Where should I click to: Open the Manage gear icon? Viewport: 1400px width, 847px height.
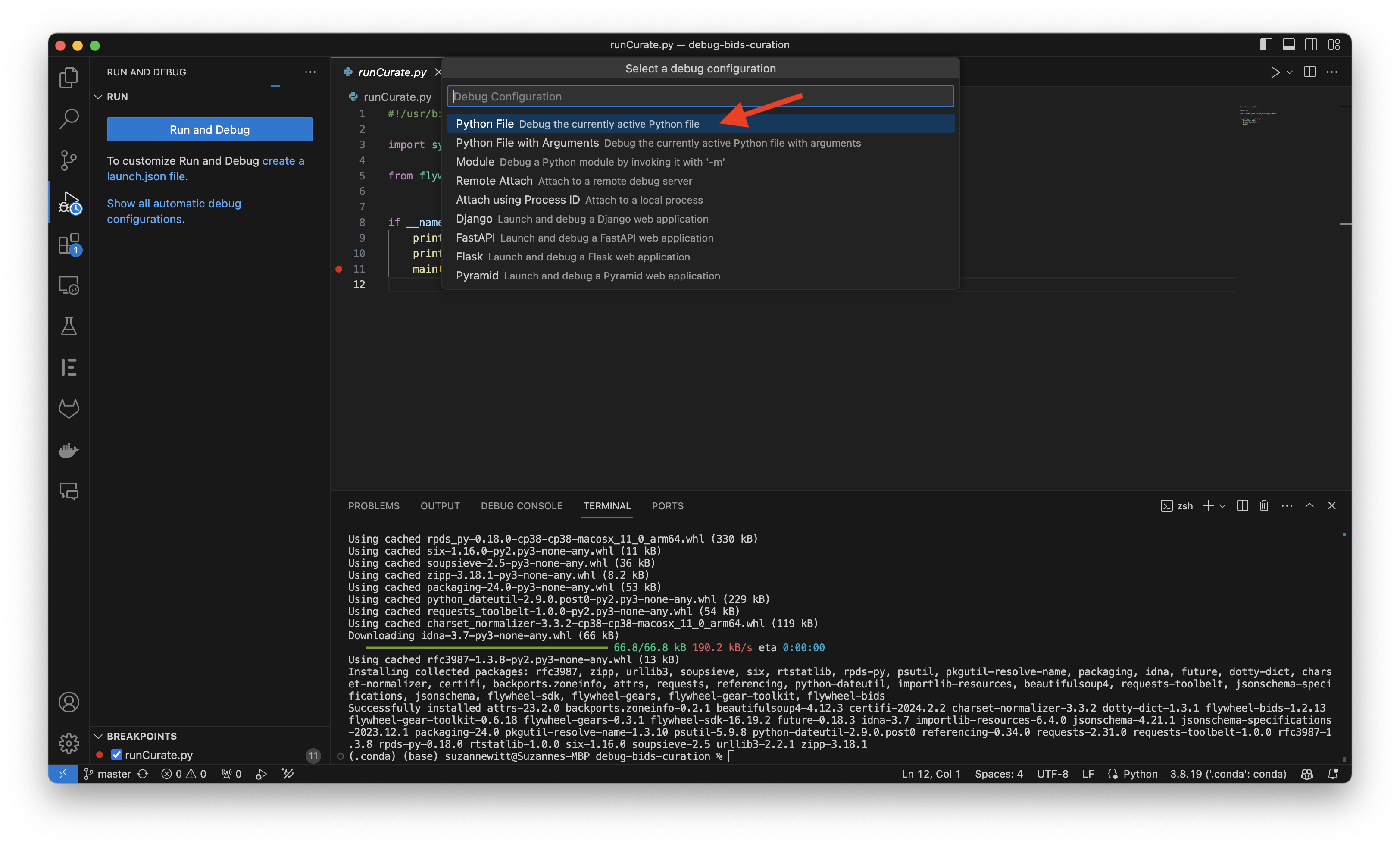tap(69, 743)
